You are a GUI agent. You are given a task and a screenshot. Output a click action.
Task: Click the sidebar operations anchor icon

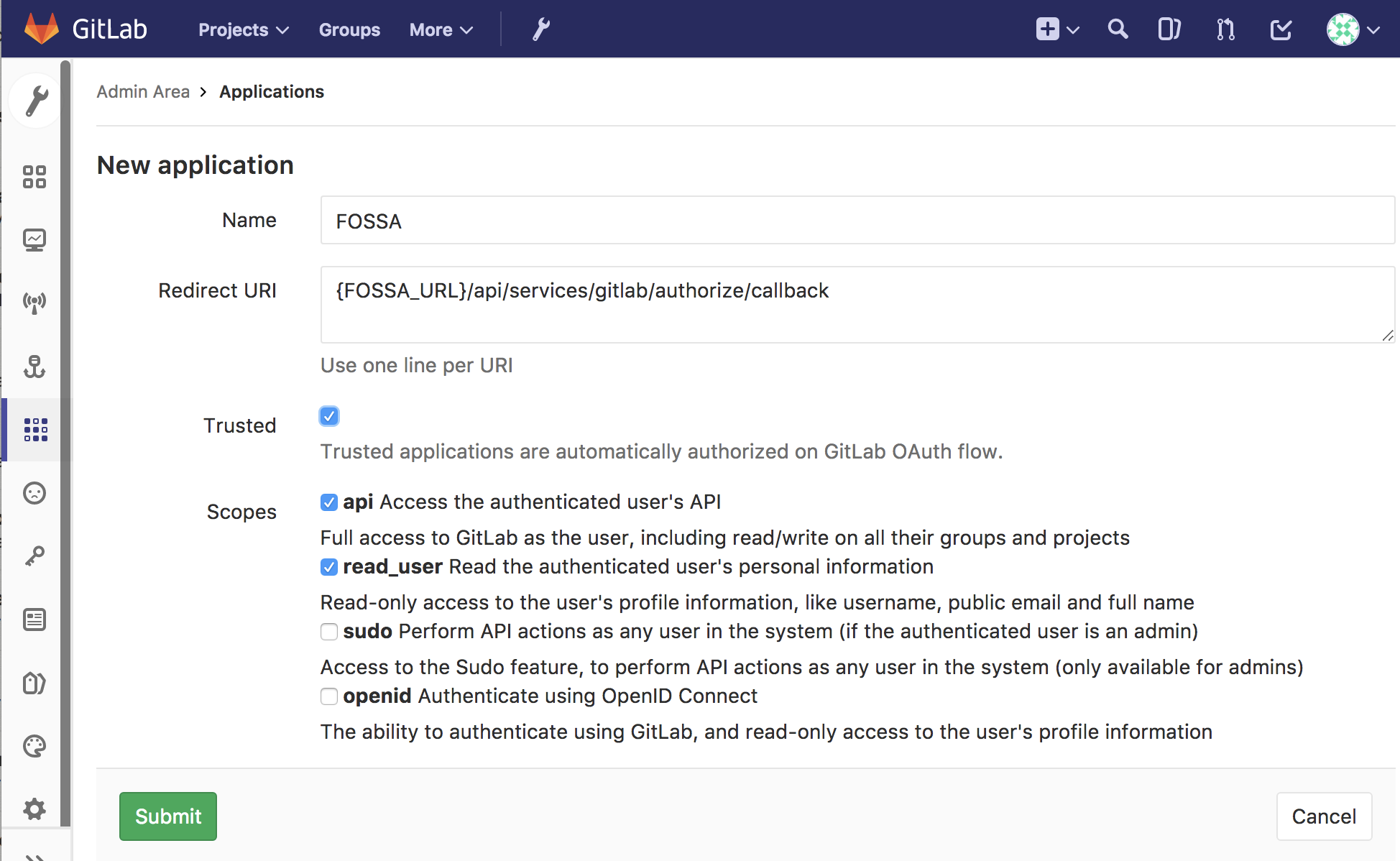coord(34,365)
